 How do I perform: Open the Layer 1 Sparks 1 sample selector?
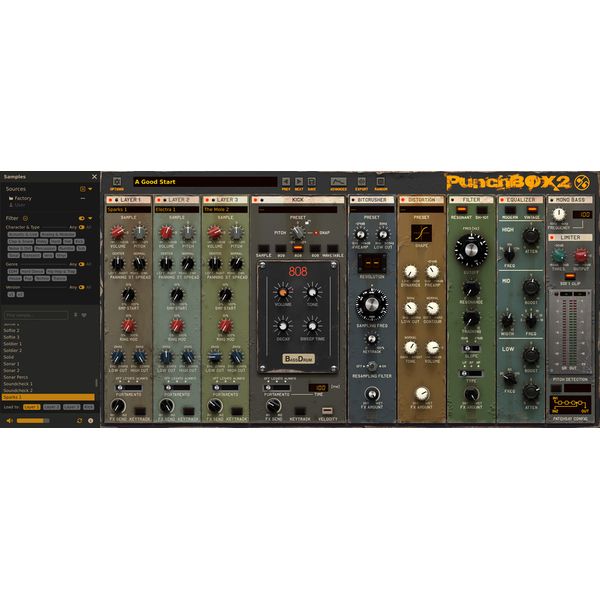[x=129, y=209]
